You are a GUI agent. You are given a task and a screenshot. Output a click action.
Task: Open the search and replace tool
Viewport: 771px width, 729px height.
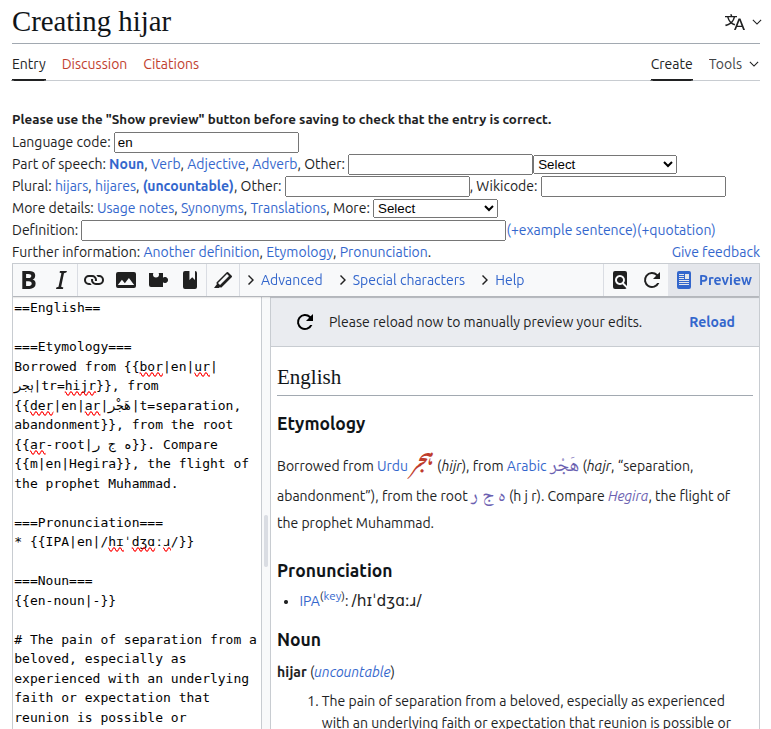point(620,280)
